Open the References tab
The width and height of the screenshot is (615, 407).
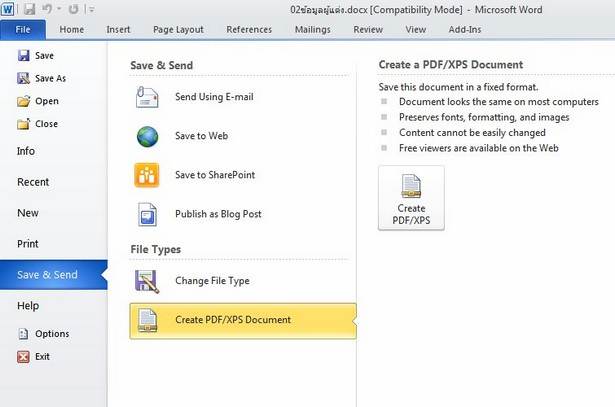pyautogui.click(x=249, y=30)
